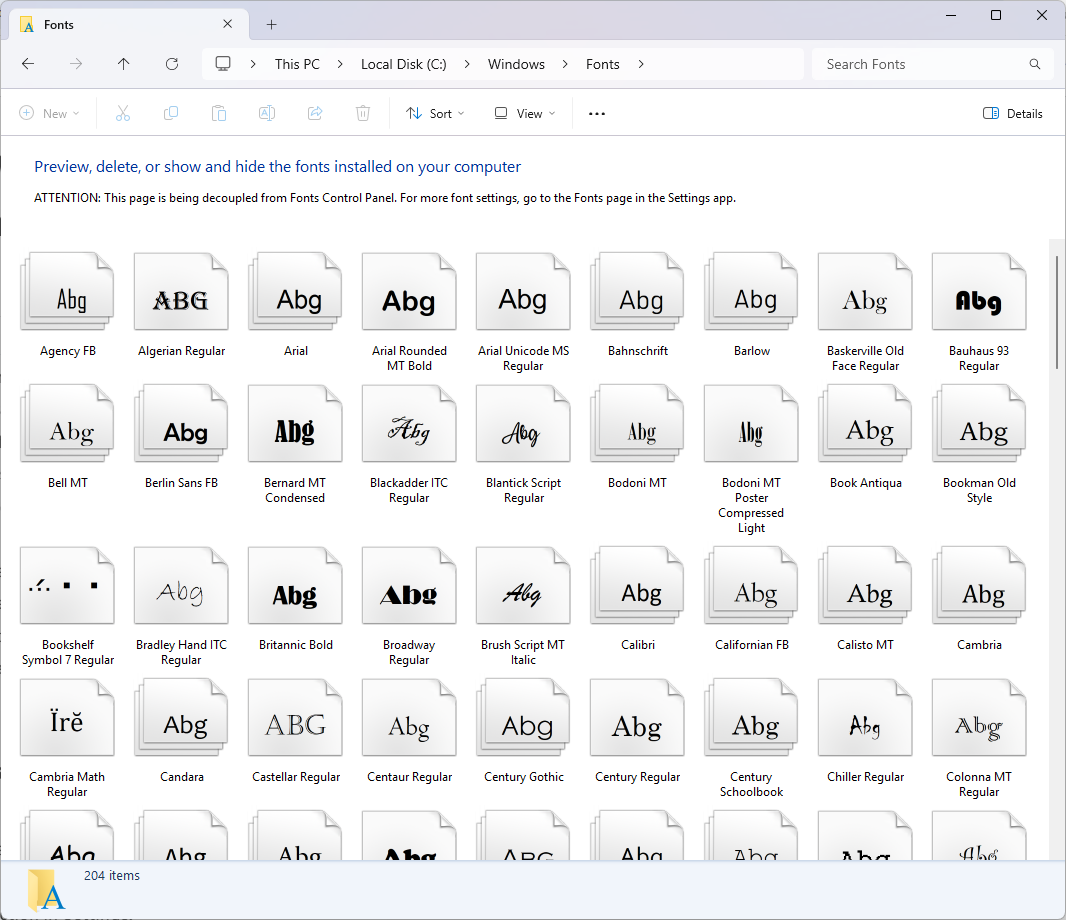Select the Arial font family thumbnail

[x=295, y=291]
